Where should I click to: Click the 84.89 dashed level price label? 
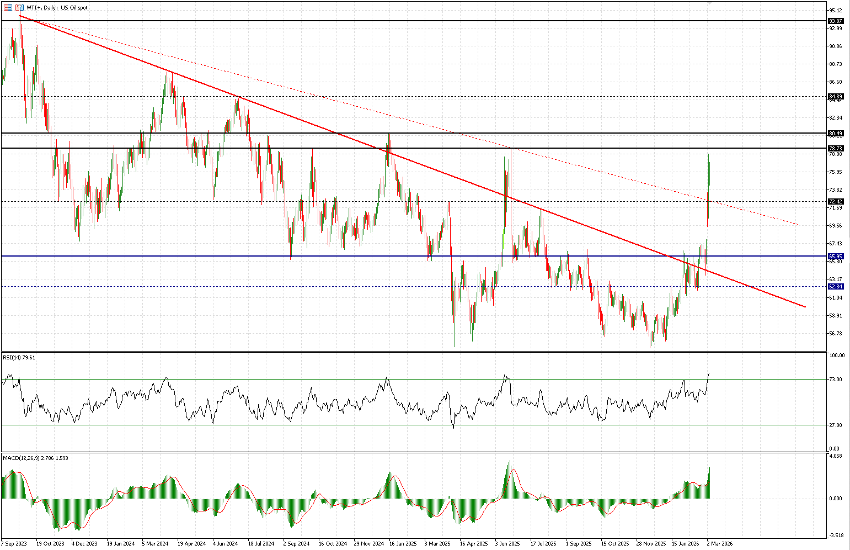click(836, 96)
